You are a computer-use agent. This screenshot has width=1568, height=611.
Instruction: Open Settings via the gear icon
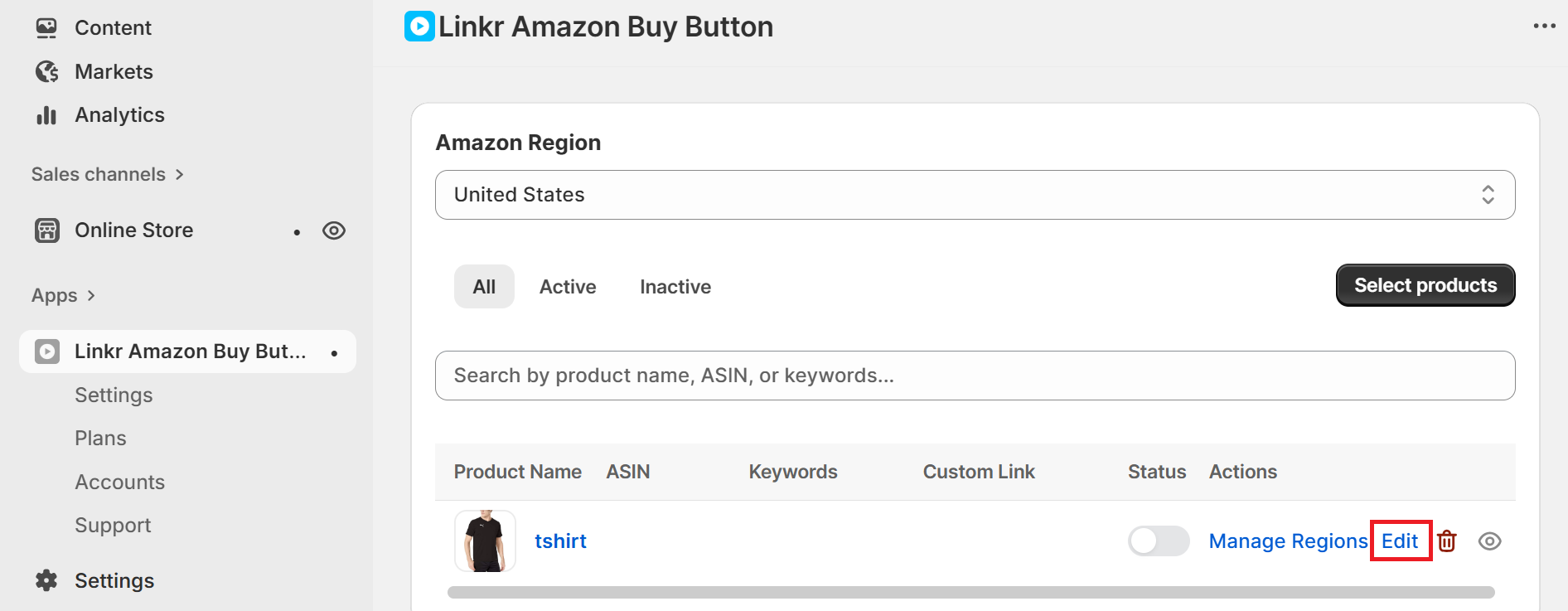46,581
